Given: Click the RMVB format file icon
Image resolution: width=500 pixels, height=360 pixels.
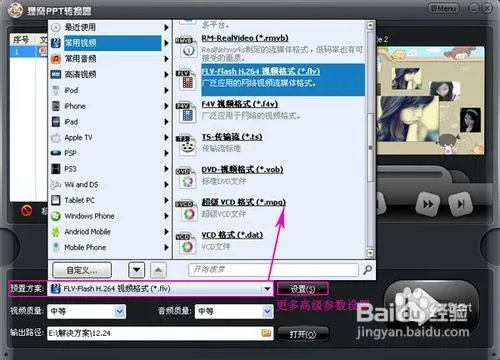Looking at the screenshot, I should (186, 47).
